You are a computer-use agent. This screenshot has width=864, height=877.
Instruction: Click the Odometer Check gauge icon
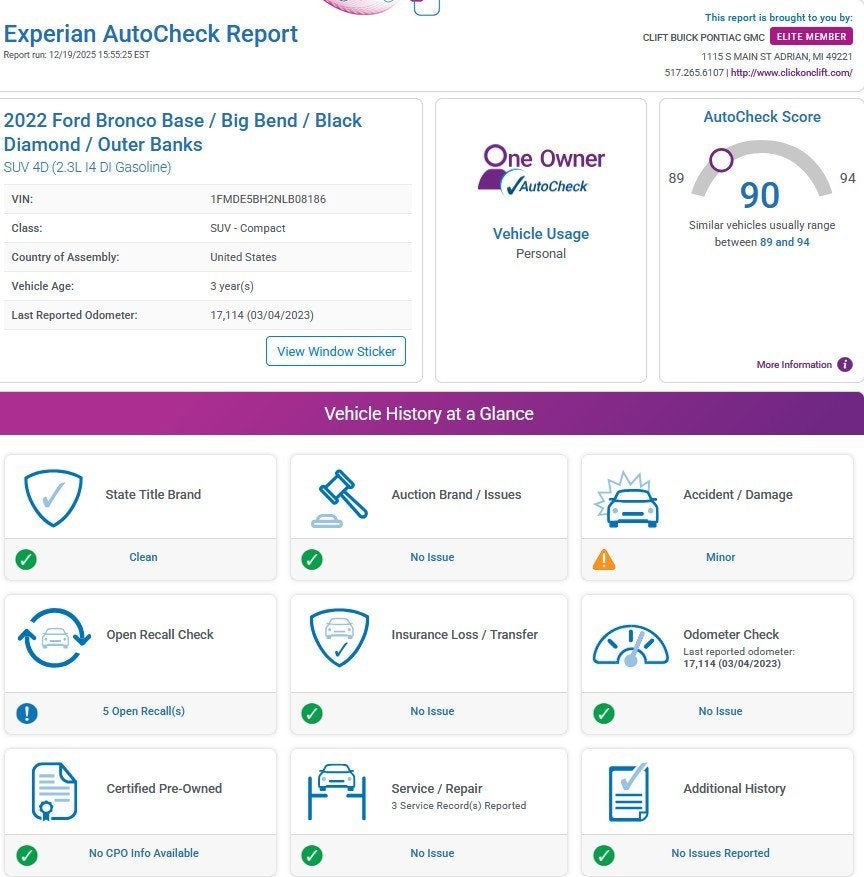click(x=630, y=646)
